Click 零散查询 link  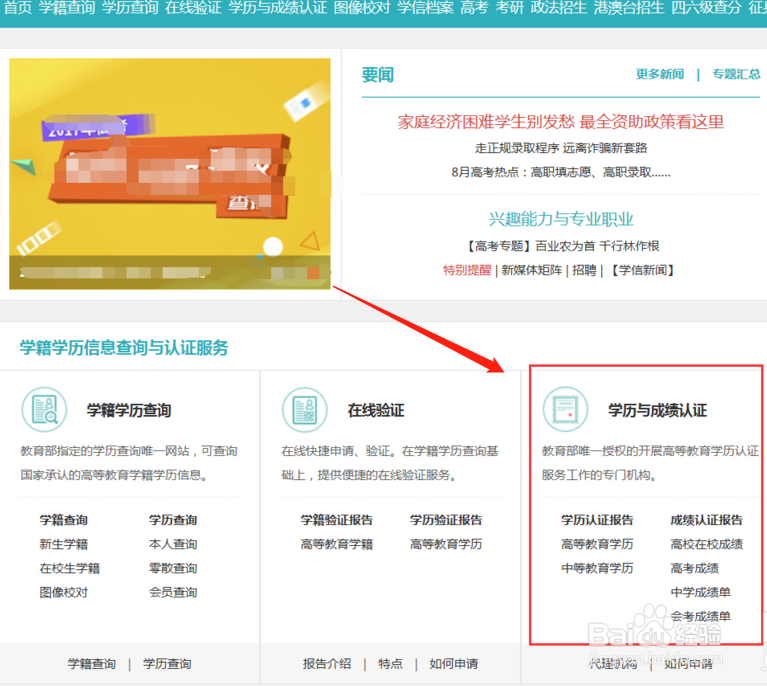click(173, 568)
